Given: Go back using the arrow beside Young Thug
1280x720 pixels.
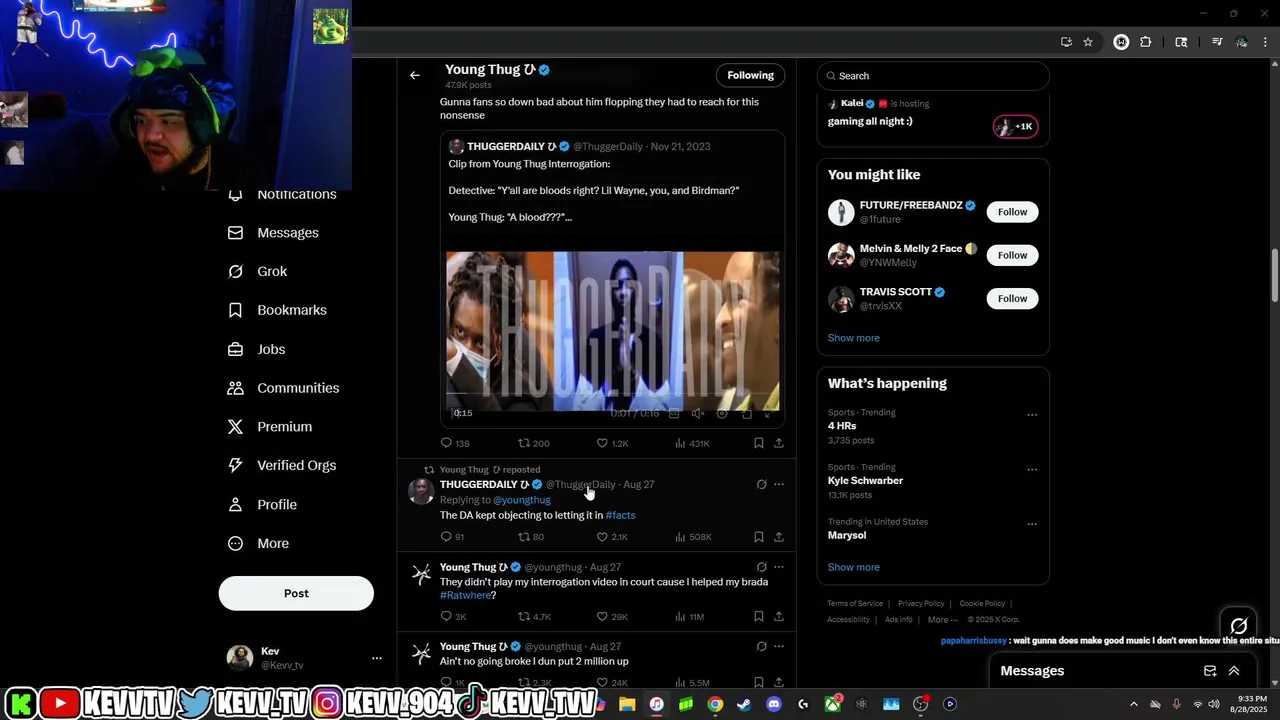Looking at the screenshot, I should 415,75.
